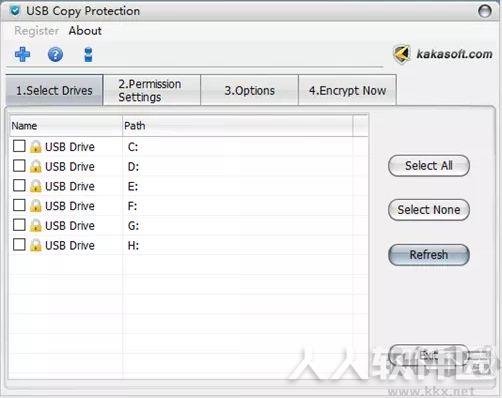Click the Name column header

point(66,126)
